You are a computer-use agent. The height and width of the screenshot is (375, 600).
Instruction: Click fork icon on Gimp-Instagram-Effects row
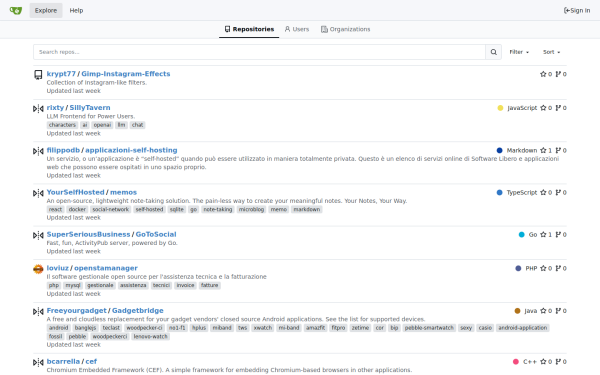coord(558,74)
